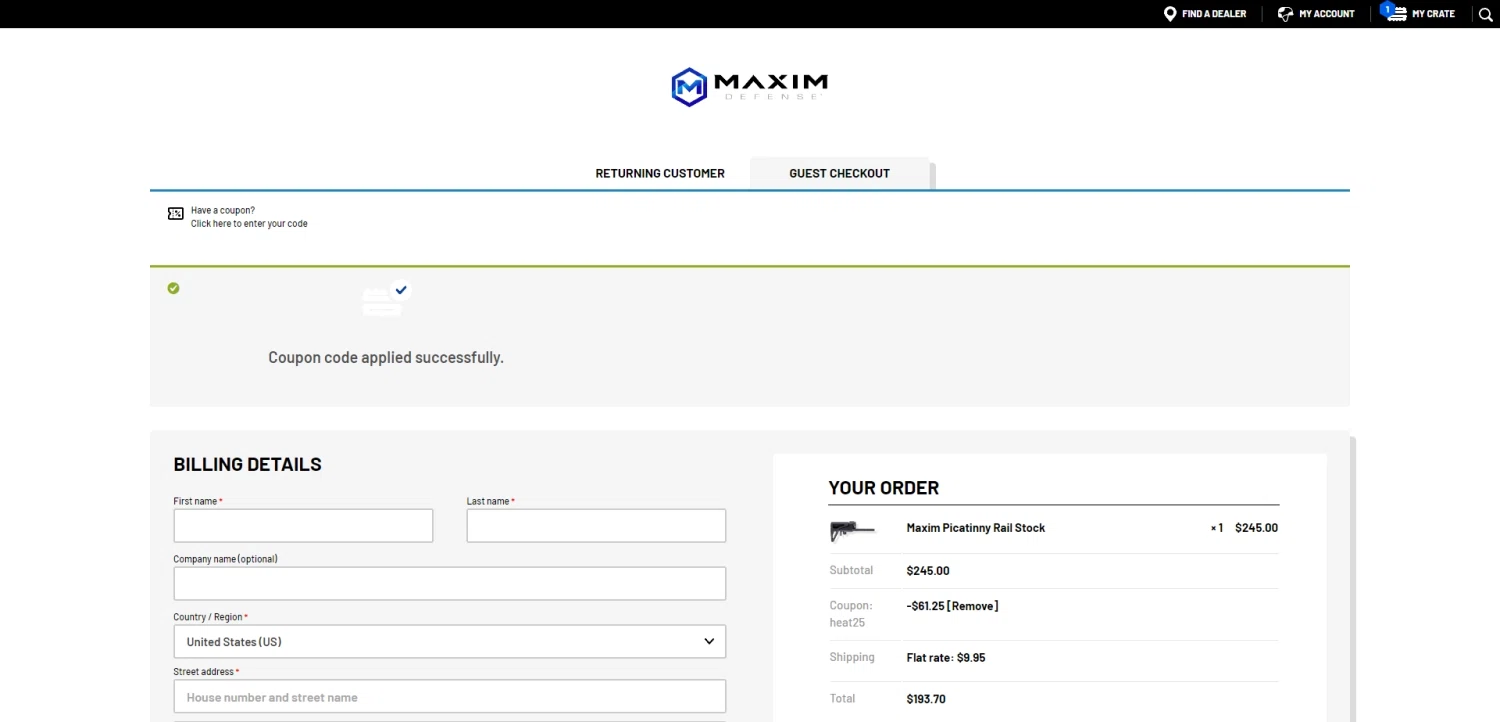The height and width of the screenshot is (722, 1500).
Task: Open the My Crate cart icon
Action: tap(1396, 14)
